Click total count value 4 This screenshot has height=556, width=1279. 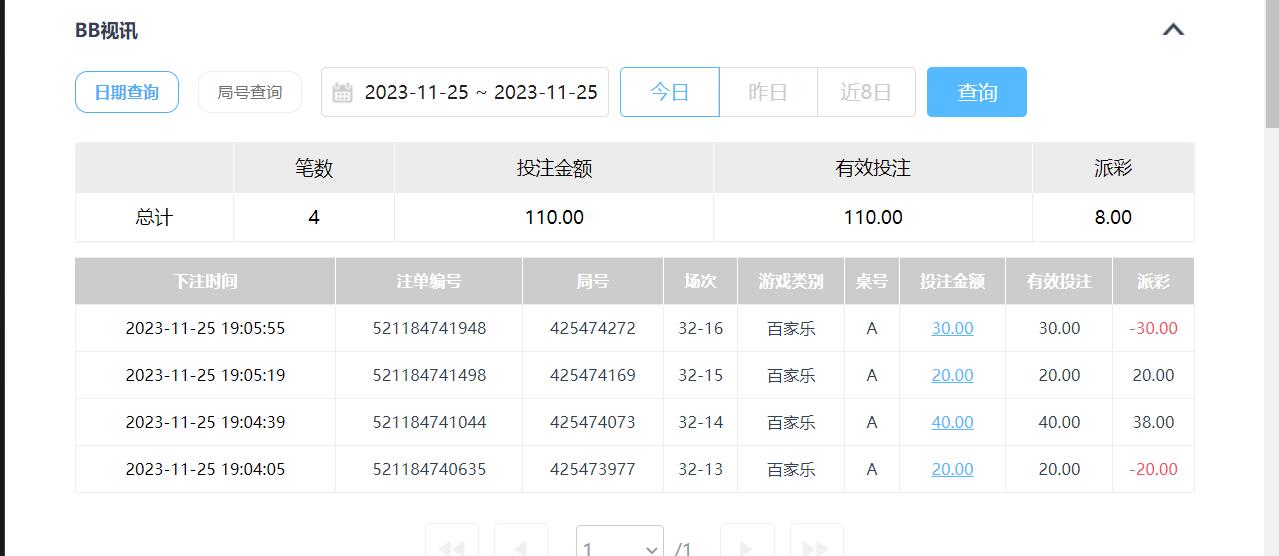pos(314,217)
